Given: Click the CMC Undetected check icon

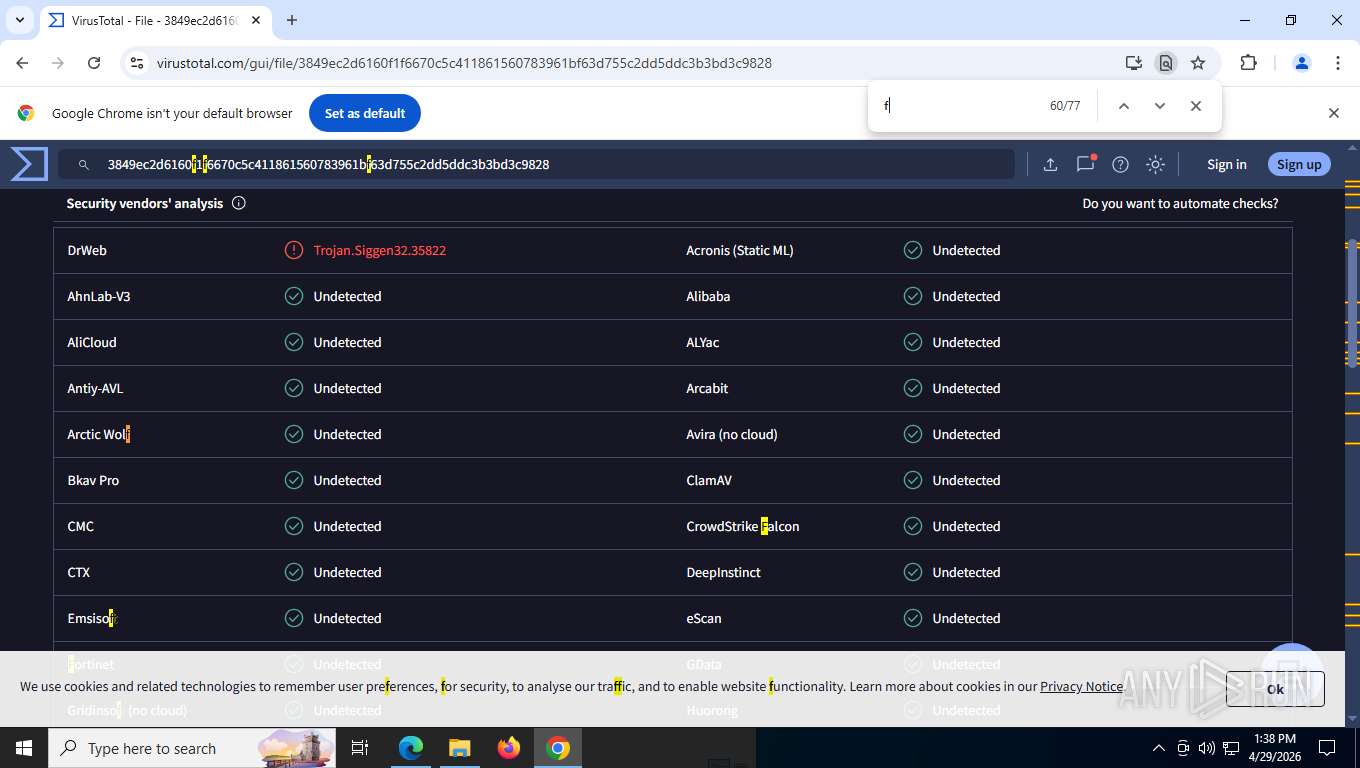Looking at the screenshot, I should 294,526.
